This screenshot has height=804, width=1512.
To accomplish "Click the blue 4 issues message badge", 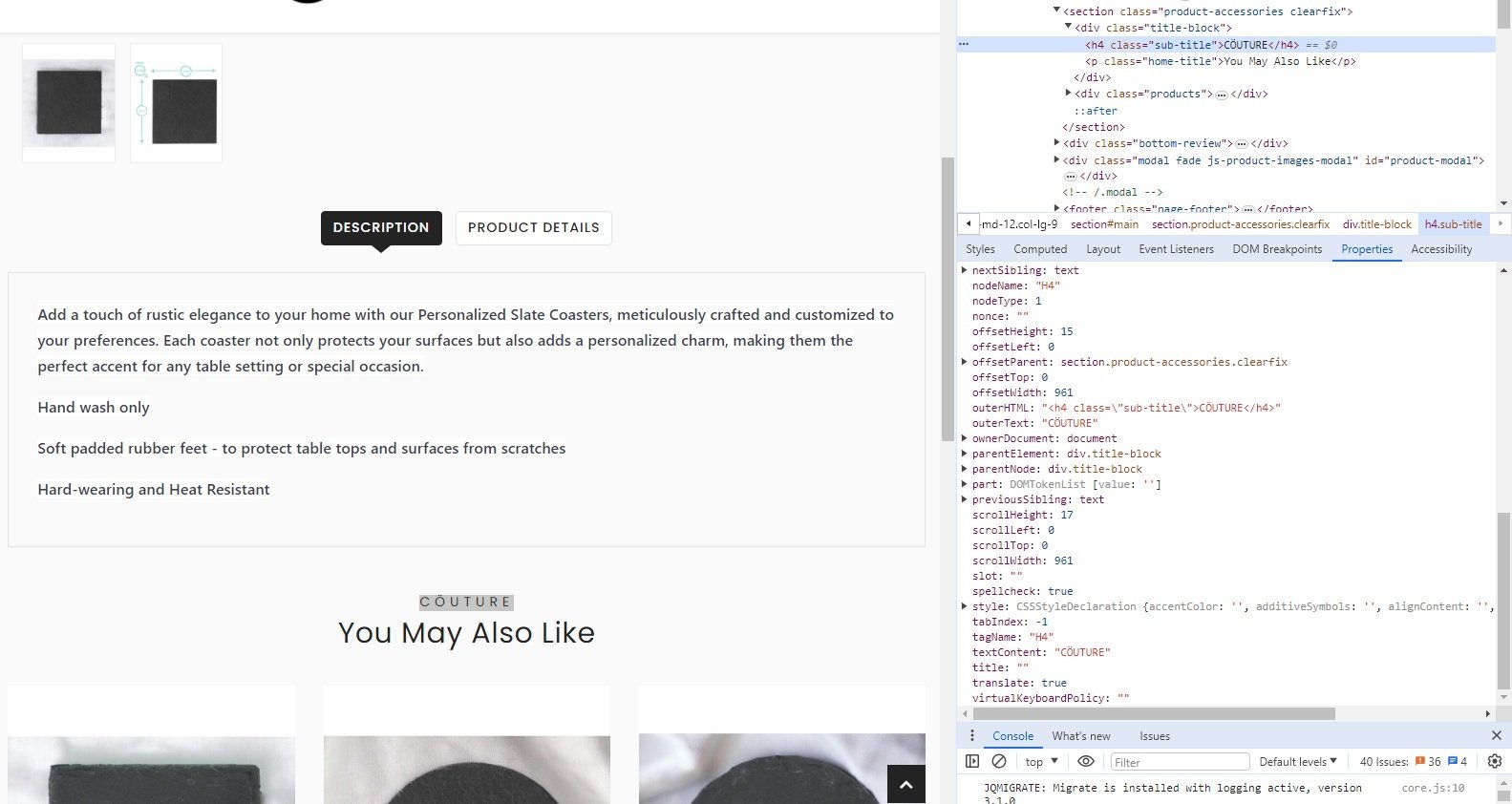I will (x=1458, y=761).
